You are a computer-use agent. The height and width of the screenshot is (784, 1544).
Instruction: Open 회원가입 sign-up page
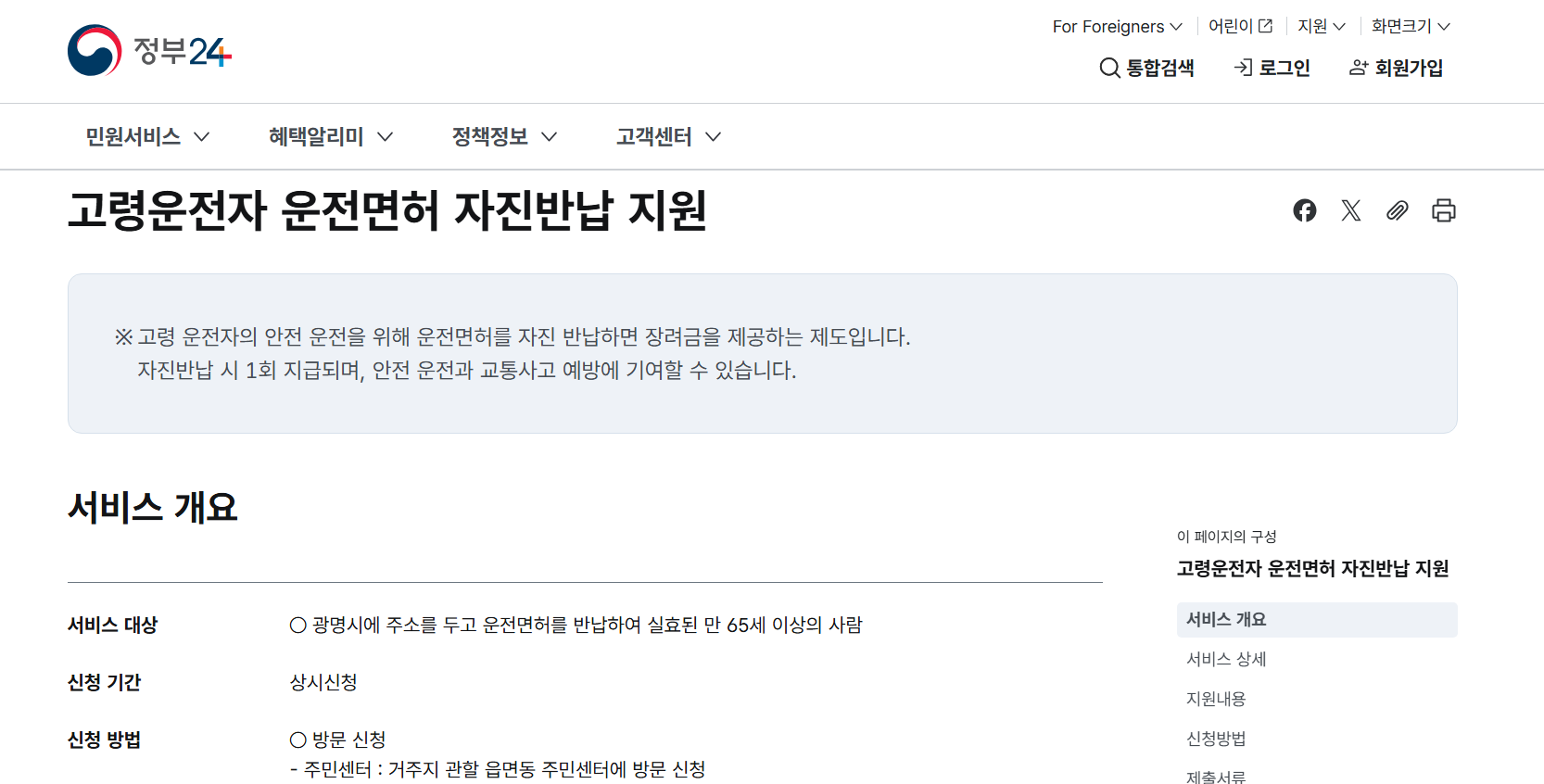pyautogui.click(x=1396, y=68)
